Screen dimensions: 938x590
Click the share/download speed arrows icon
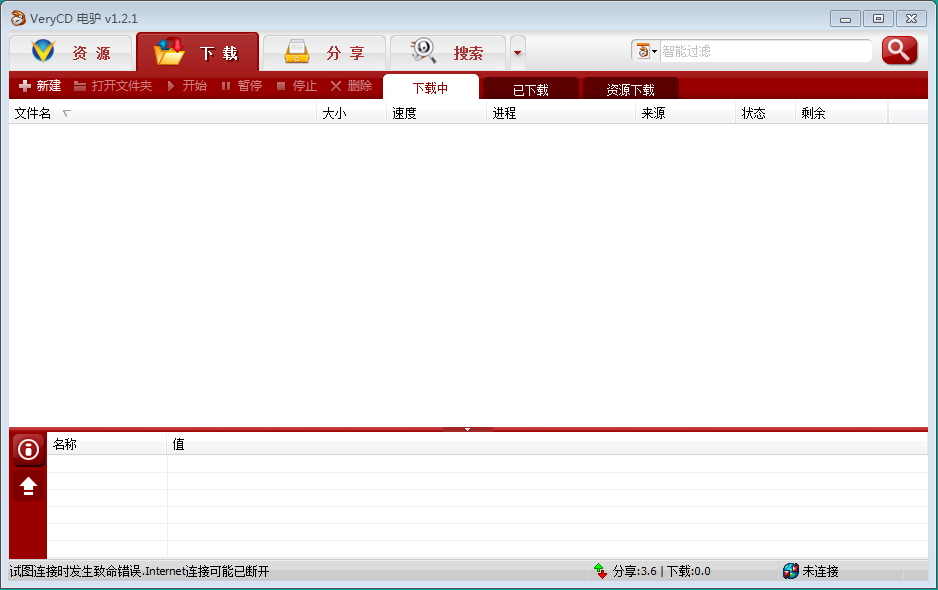[x=600, y=571]
